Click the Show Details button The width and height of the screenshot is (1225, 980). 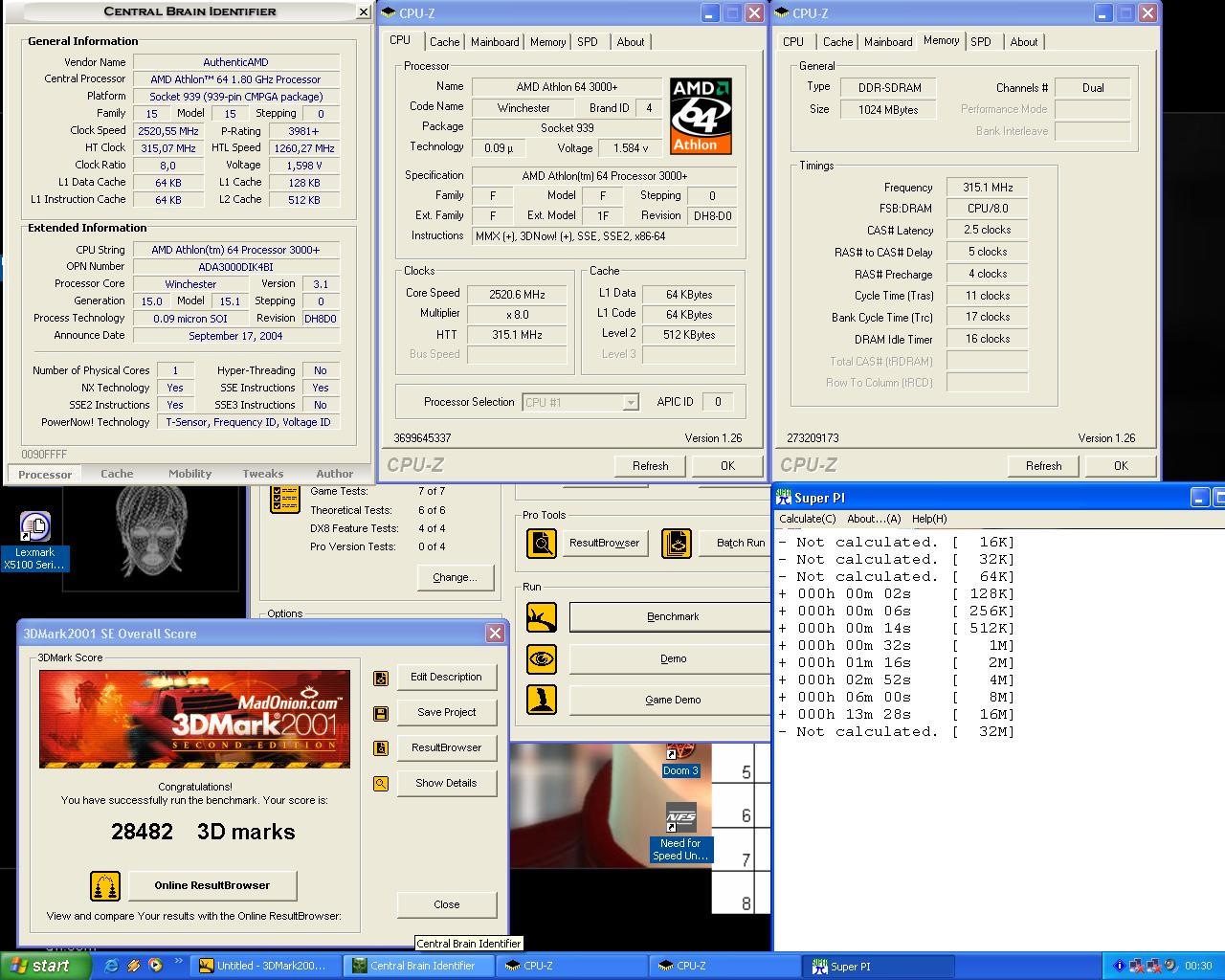447,783
